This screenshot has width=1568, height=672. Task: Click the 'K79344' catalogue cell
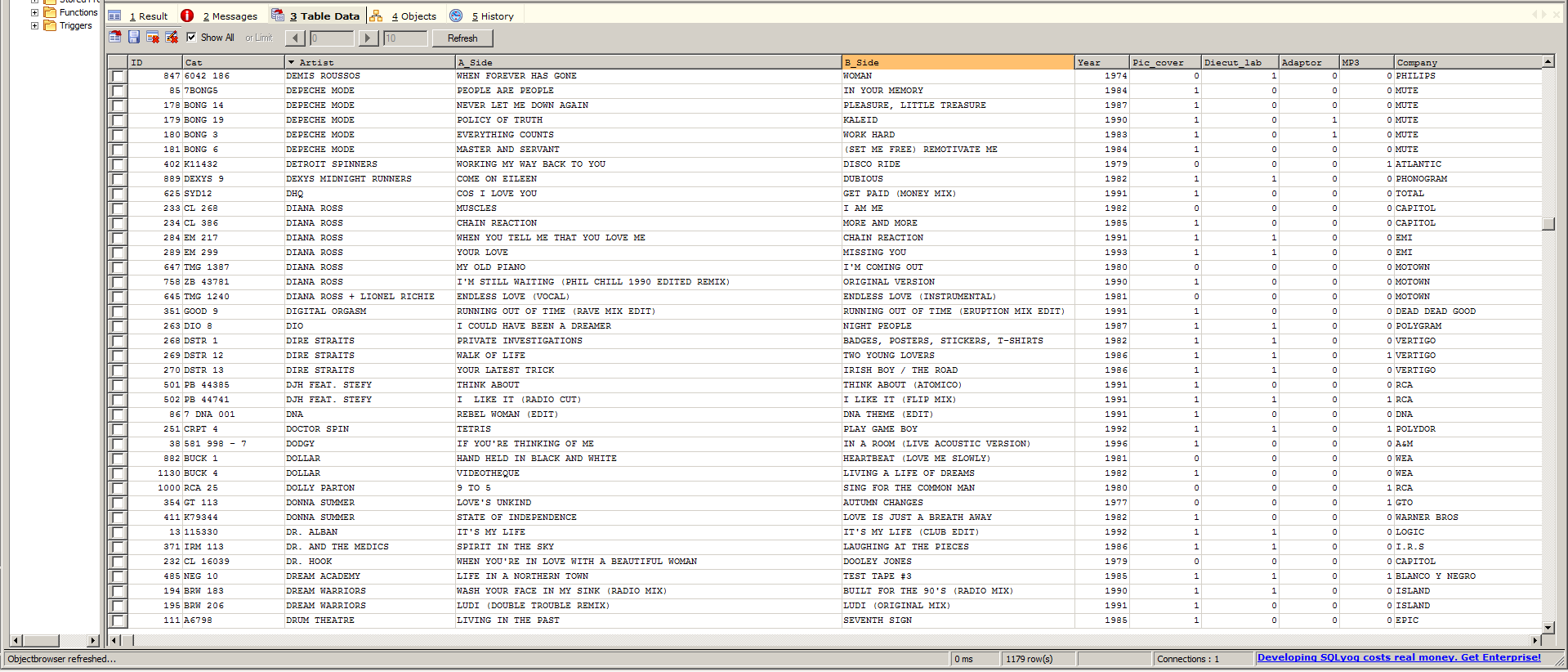coord(233,517)
